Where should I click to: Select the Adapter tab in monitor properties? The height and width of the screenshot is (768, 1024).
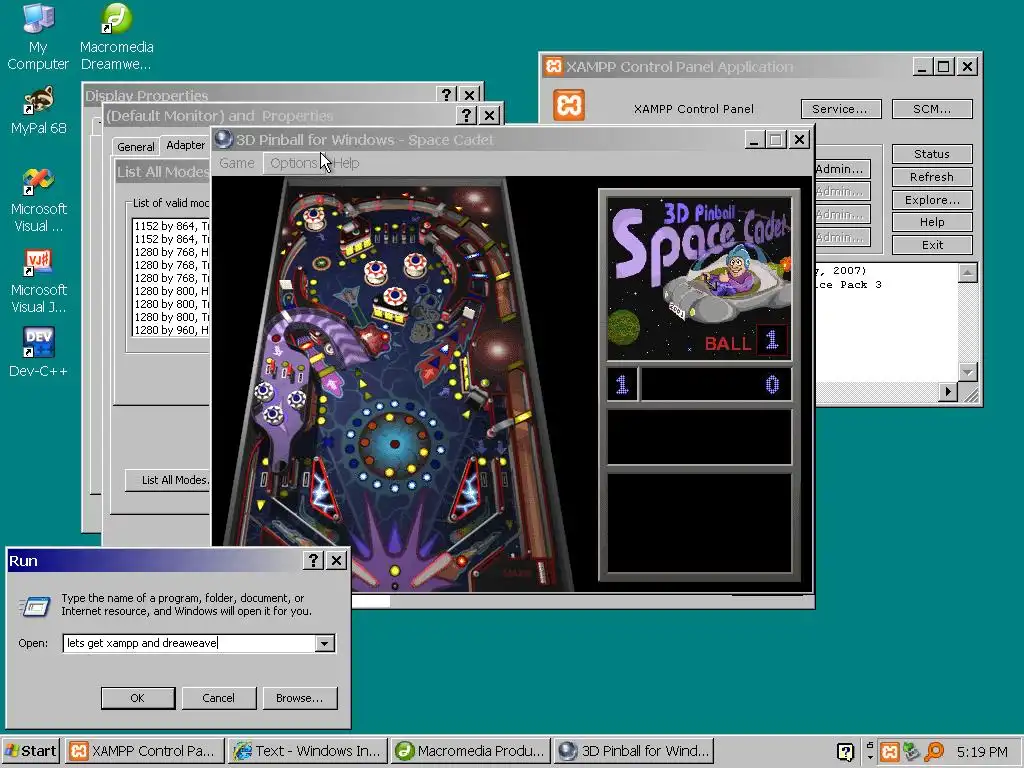coord(185,145)
